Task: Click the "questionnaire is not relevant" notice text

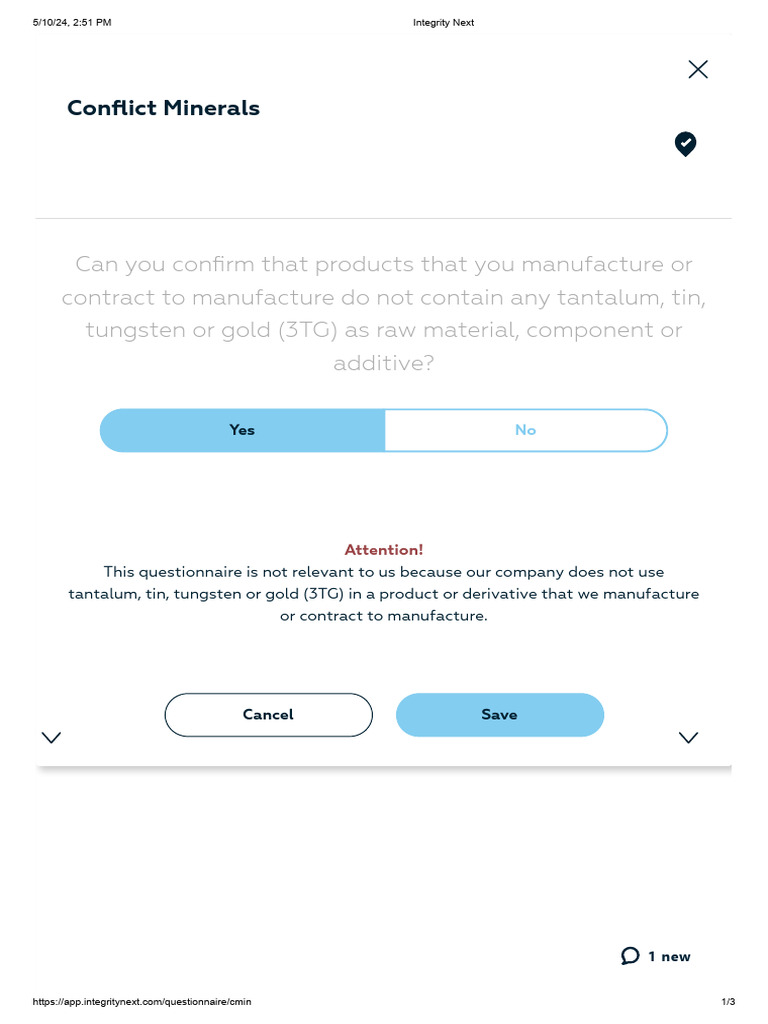Action: 383,594
